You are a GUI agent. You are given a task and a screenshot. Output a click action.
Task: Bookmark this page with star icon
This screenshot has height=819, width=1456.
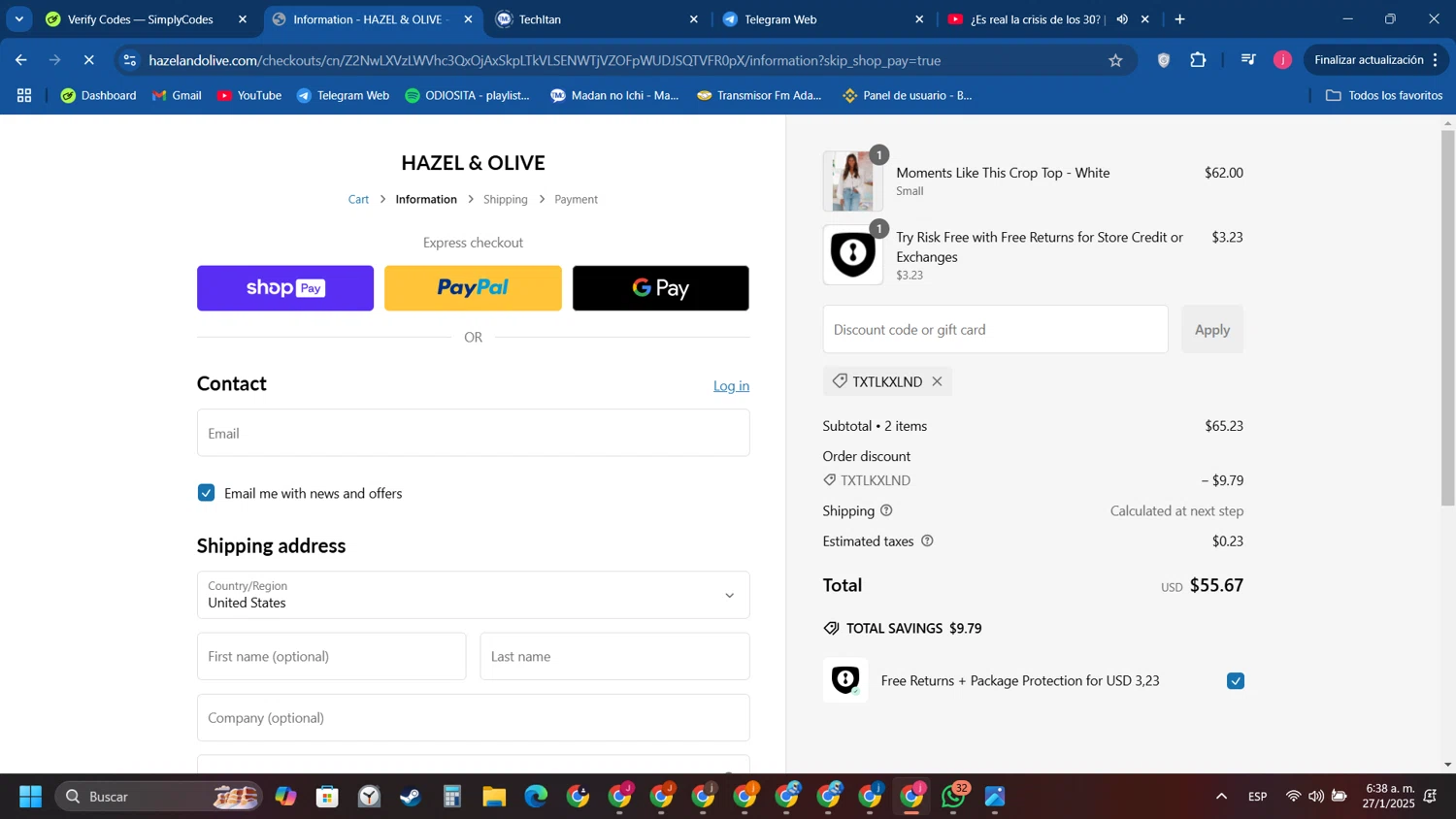pyautogui.click(x=1115, y=60)
